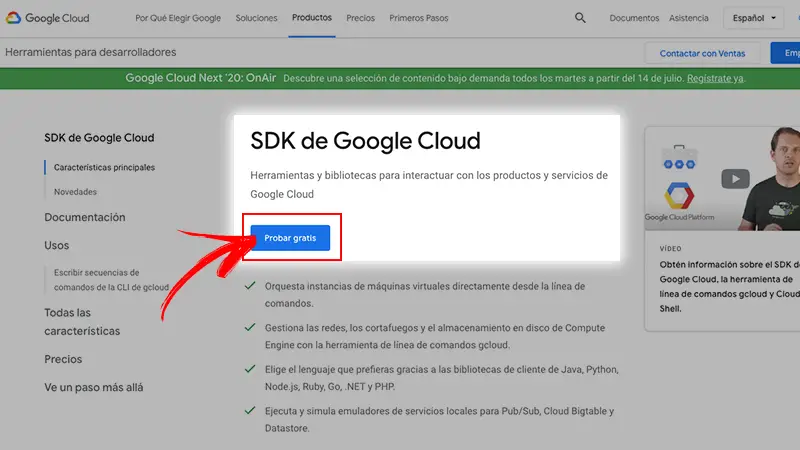Open Primeros Pasos in the top navigation

(419, 18)
